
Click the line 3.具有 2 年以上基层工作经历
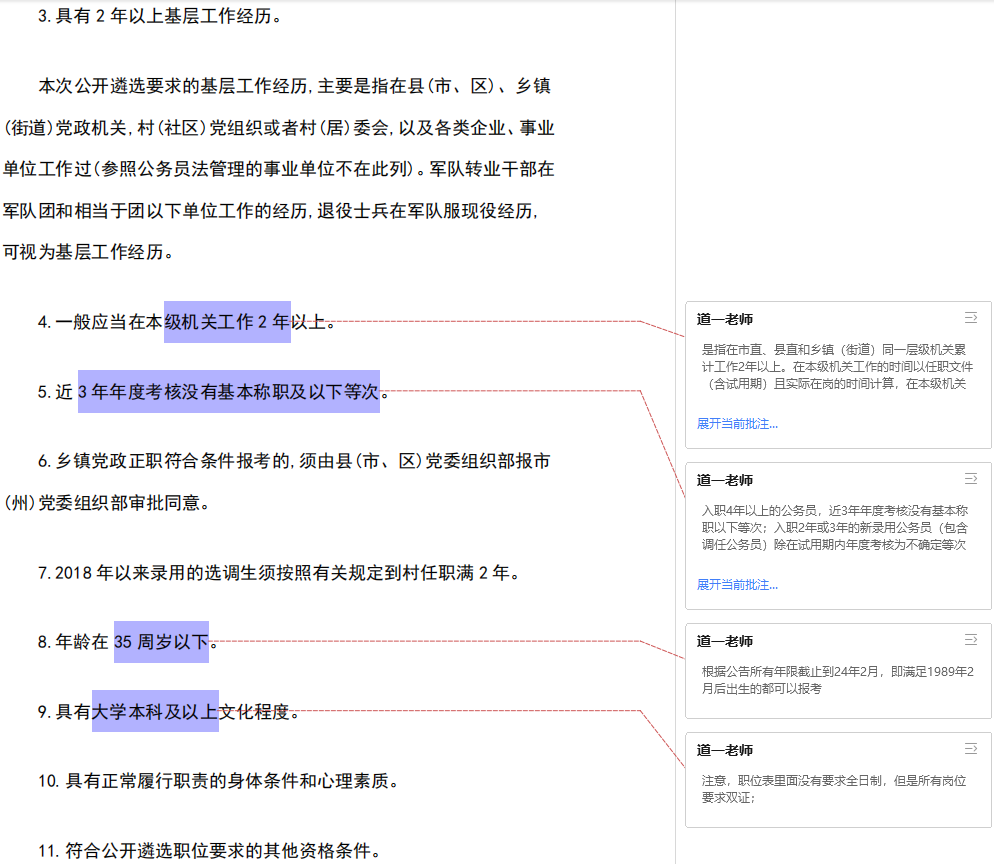[159, 16]
